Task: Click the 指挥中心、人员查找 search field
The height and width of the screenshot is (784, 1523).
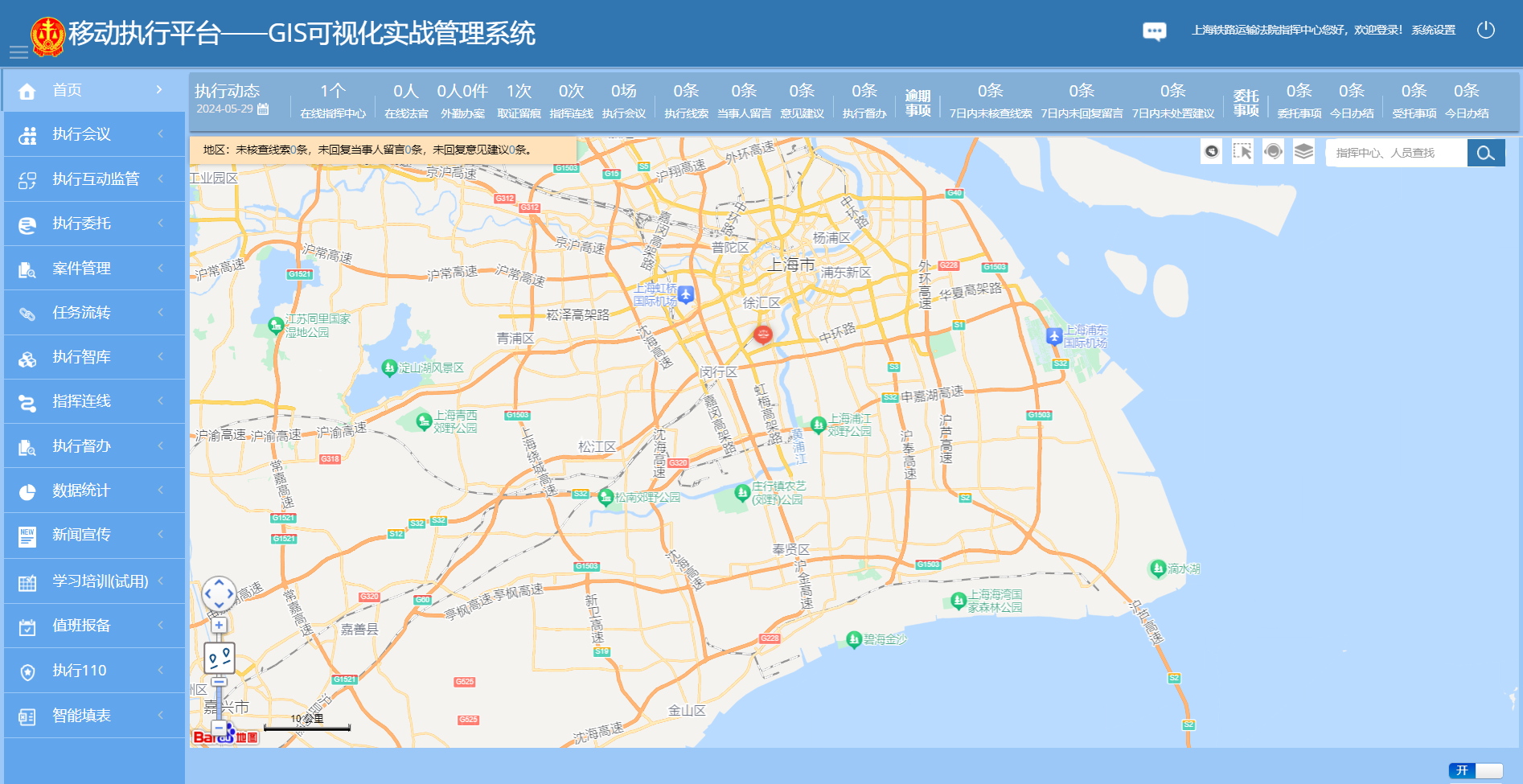Action: tap(1398, 153)
